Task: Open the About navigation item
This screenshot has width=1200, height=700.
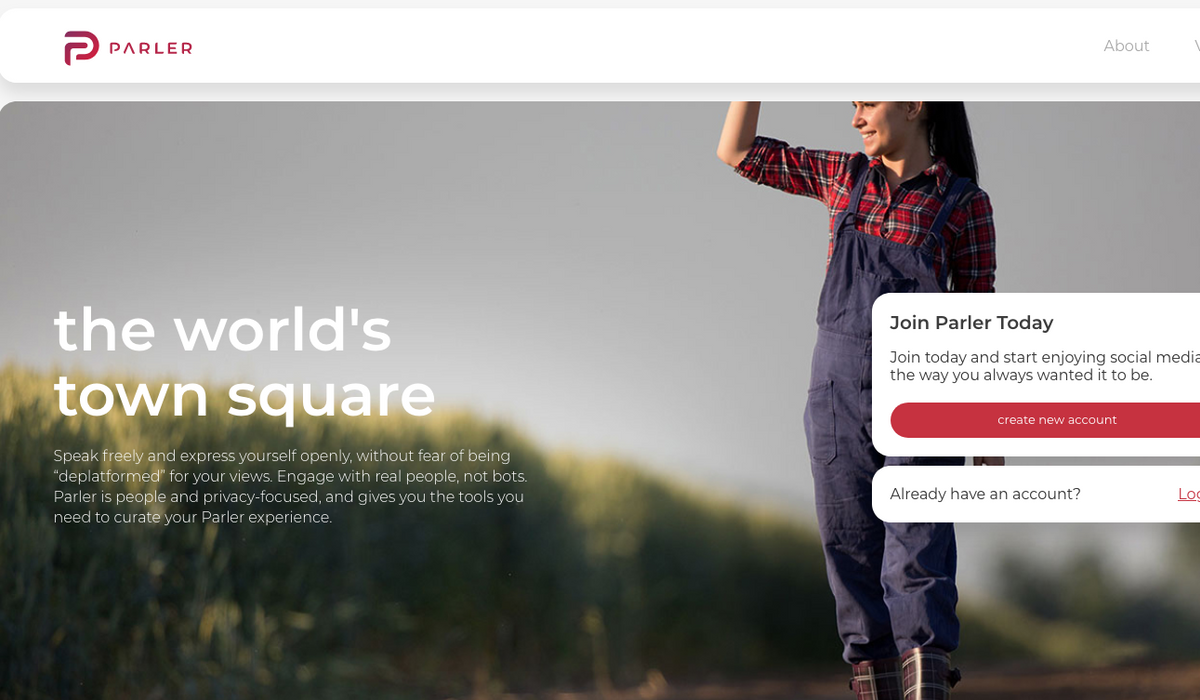Action: click(1126, 46)
